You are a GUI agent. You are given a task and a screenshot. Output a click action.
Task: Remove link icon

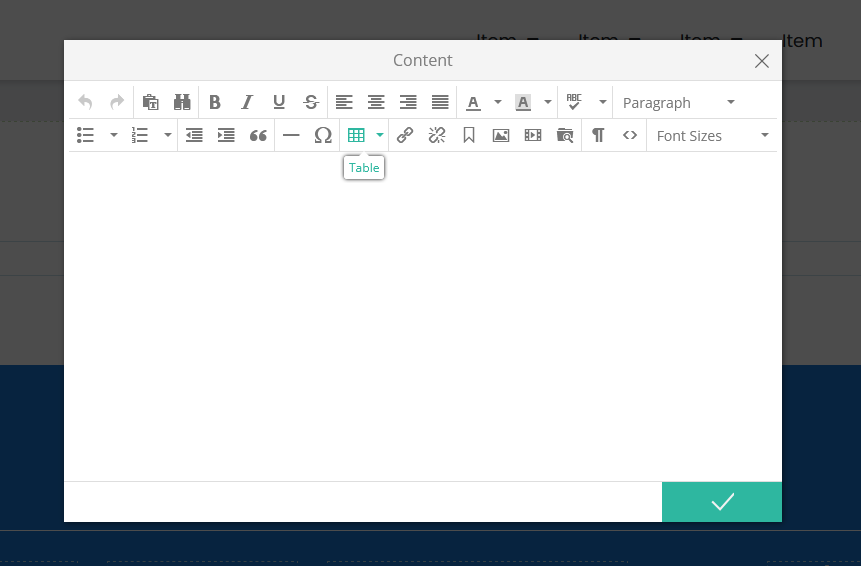[x=437, y=135]
